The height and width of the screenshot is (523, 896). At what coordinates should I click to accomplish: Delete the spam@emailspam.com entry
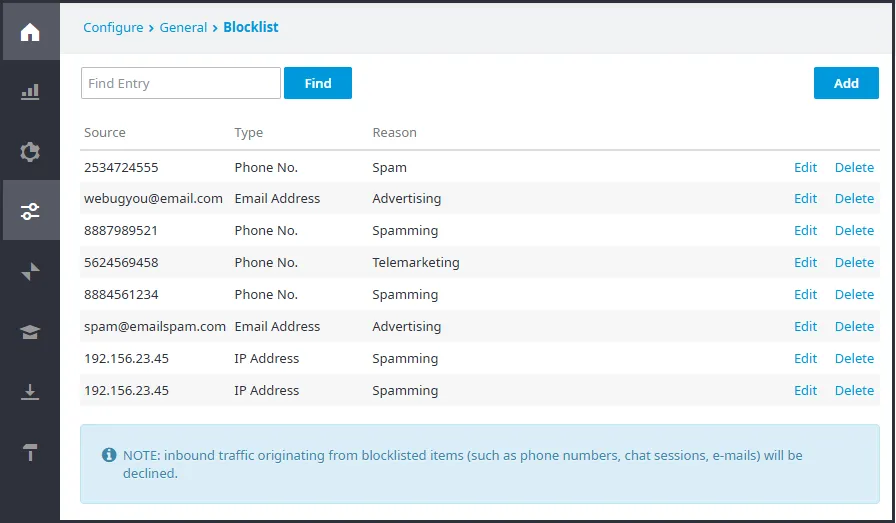point(854,326)
